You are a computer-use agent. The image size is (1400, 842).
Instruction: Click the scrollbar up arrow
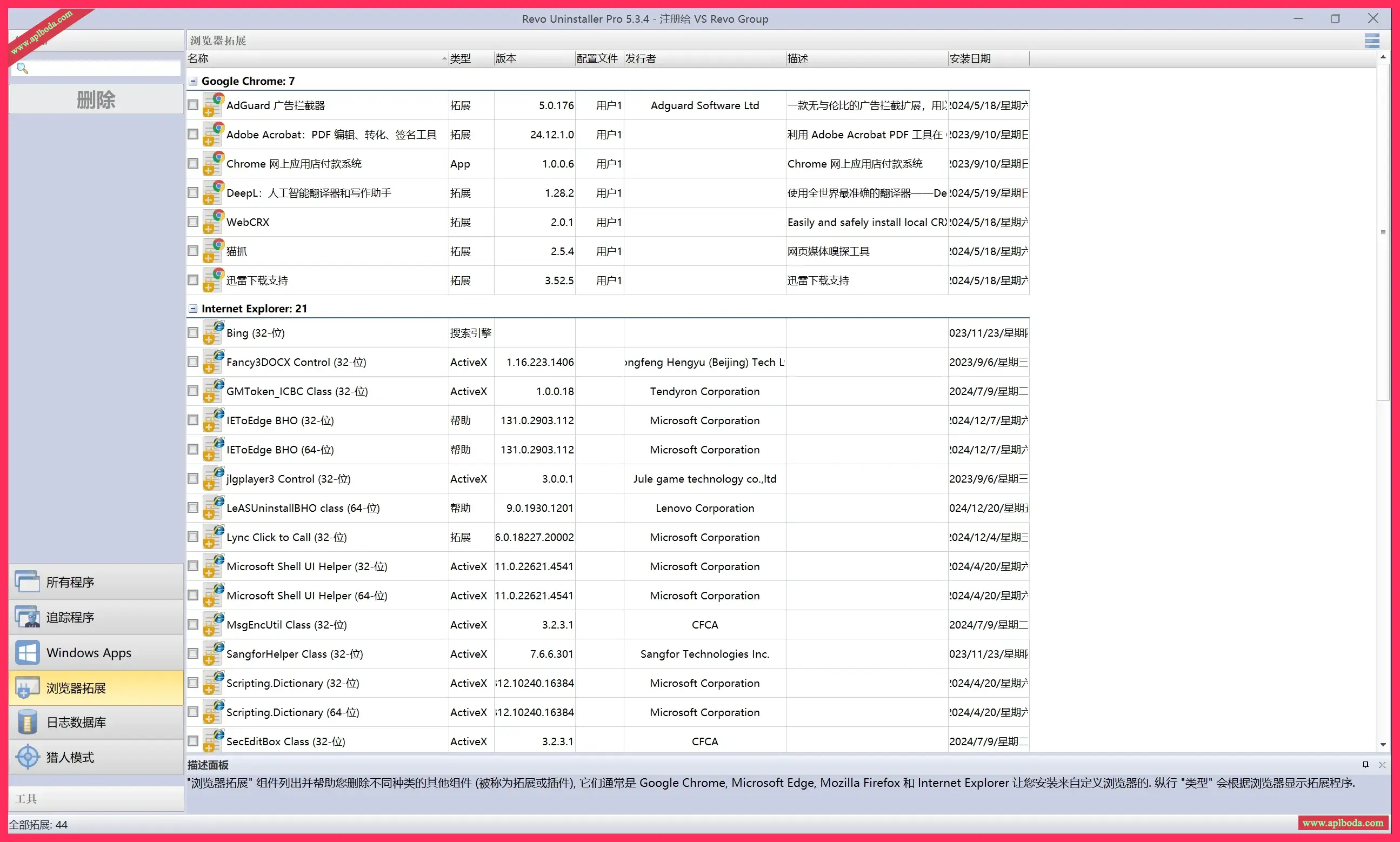coord(1383,57)
